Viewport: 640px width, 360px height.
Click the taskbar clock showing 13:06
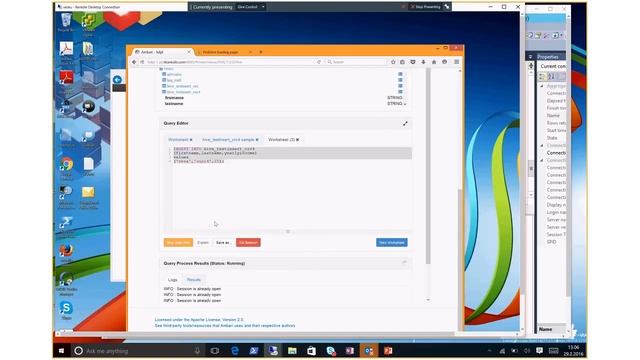click(x=573, y=351)
